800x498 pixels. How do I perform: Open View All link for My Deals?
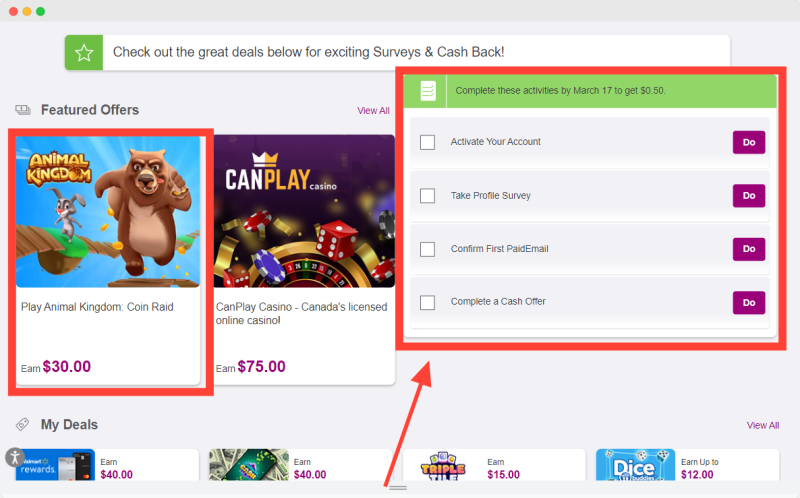(x=763, y=425)
